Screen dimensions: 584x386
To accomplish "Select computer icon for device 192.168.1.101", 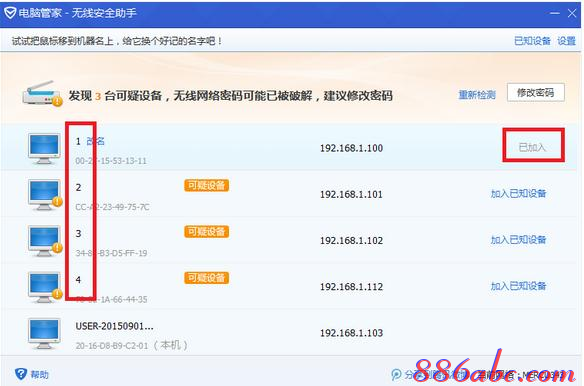I will click(45, 195).
